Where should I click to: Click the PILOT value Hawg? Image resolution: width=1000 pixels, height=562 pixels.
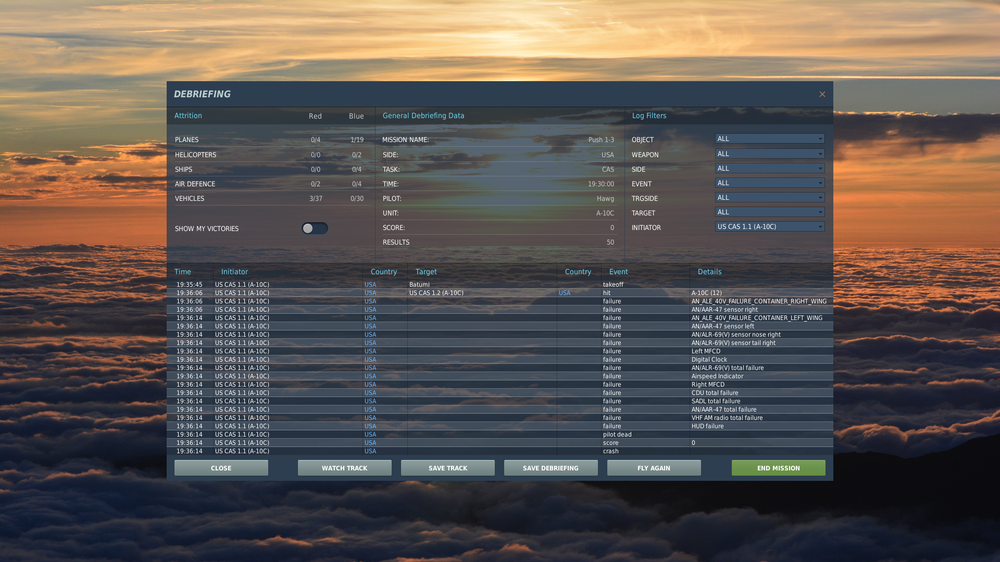pyautogui.click(x=605, y=198)
